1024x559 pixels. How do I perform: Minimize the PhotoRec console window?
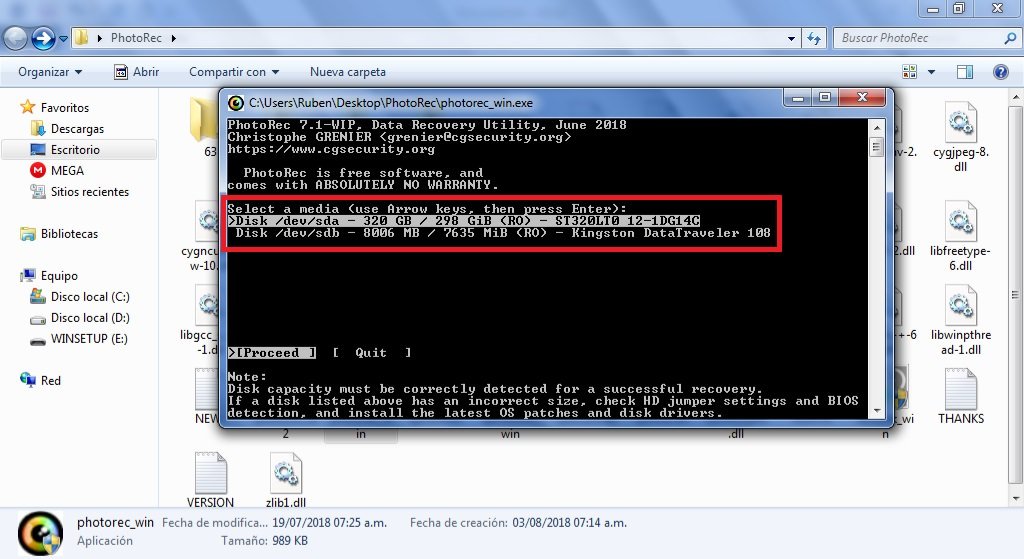coord(797,98)
